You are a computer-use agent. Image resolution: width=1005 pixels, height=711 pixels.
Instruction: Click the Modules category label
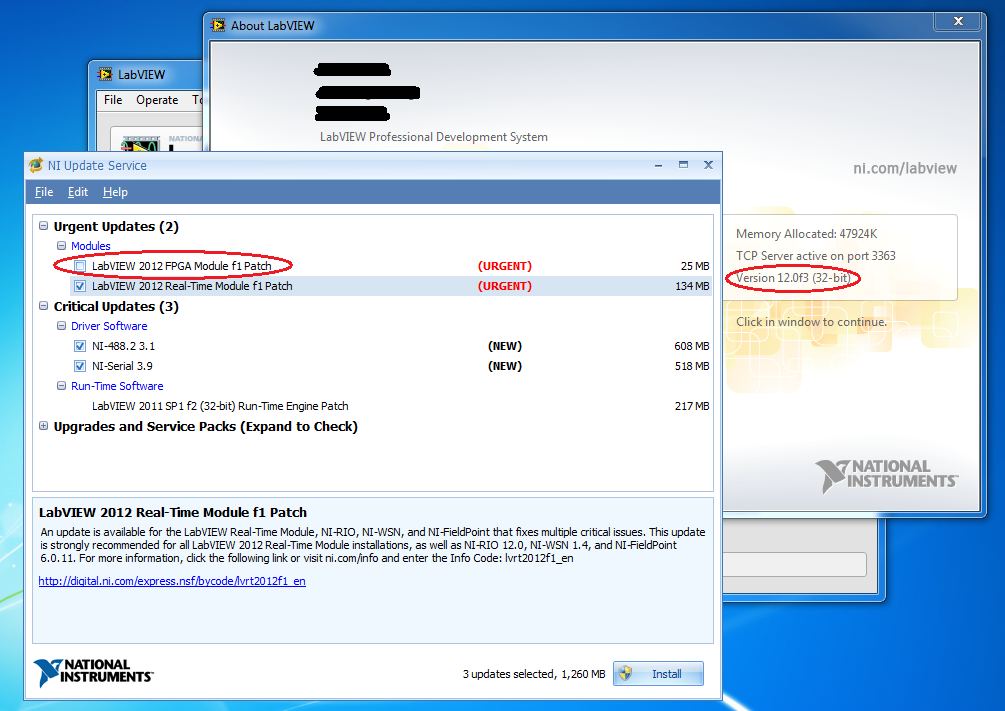(x=90, y=246)
